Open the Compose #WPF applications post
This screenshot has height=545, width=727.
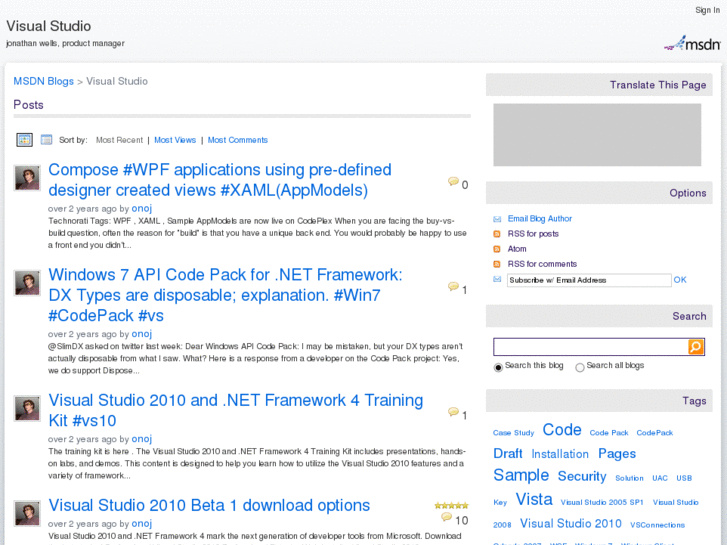pos(220,180)
